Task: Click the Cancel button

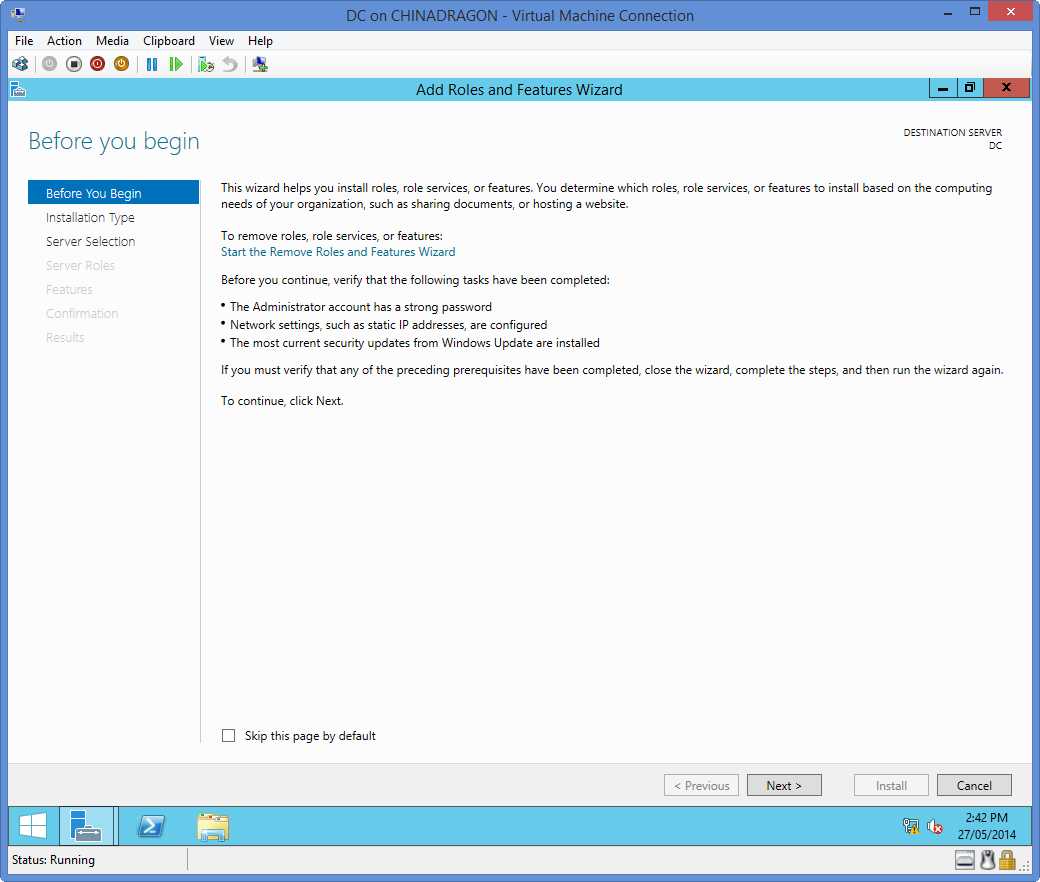Action: pyautogui.click(x=974, y=785)
